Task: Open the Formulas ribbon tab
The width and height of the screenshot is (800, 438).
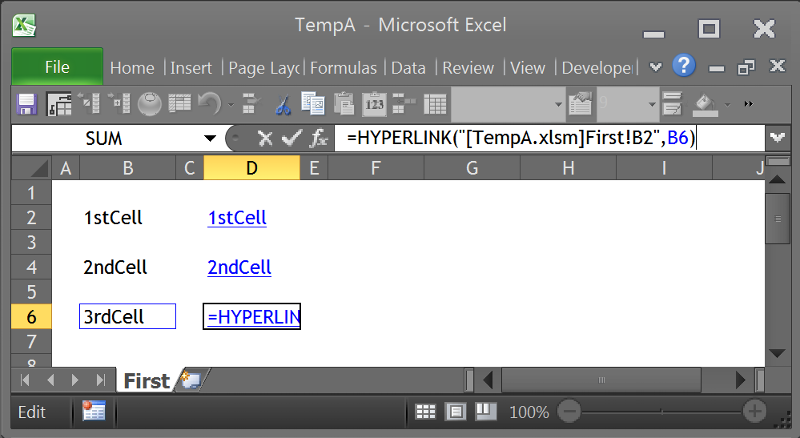Action: click(343, 68)
